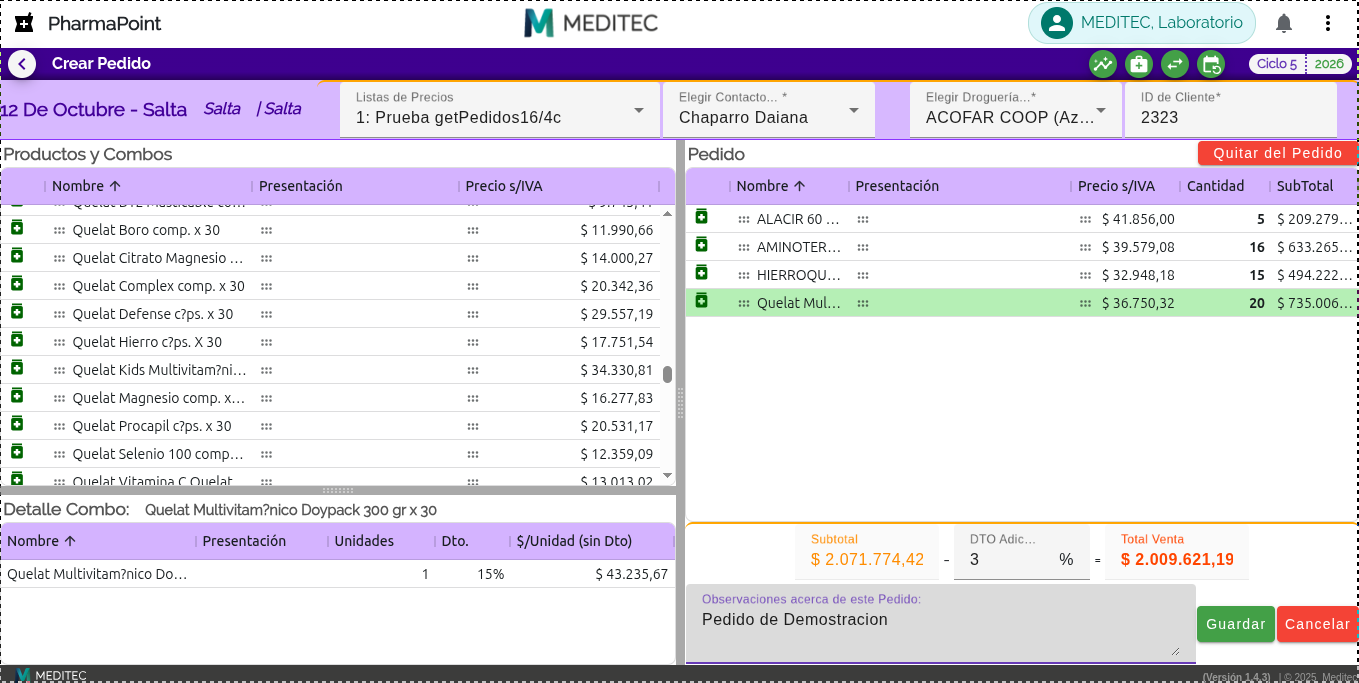Click quantity 20 in Quelat Mul row
The height and width of the screenshot is (683, 1359).
tap(1257, 303)
